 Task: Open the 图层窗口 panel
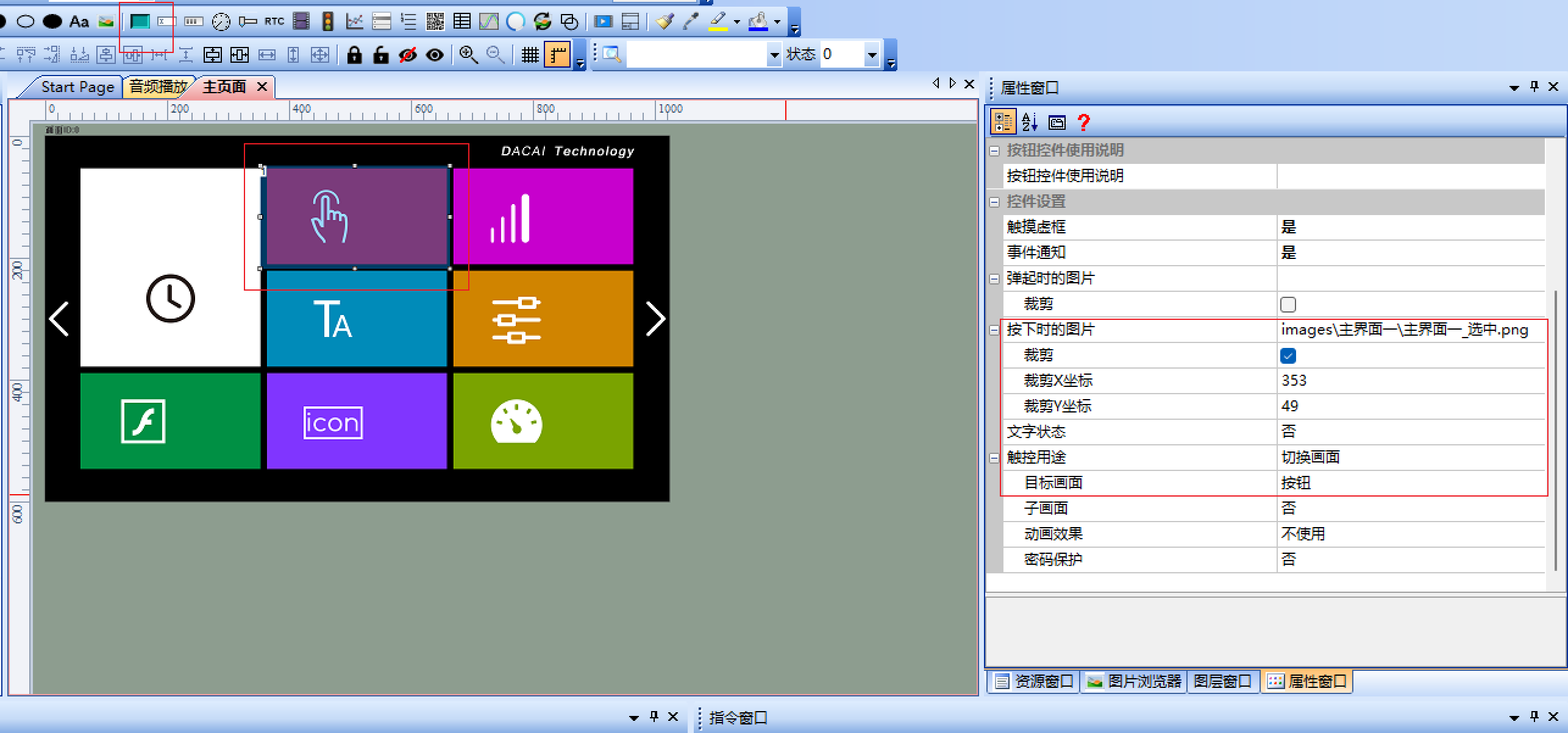[1223, 681]
